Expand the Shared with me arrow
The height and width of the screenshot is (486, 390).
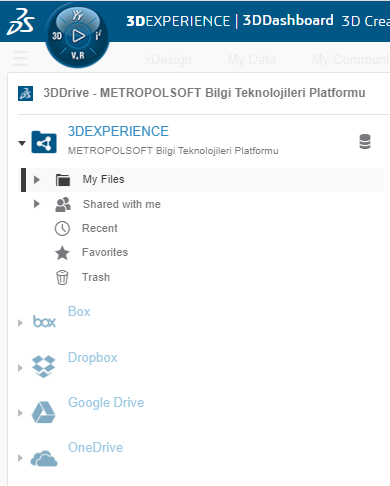tap(37, 204)
